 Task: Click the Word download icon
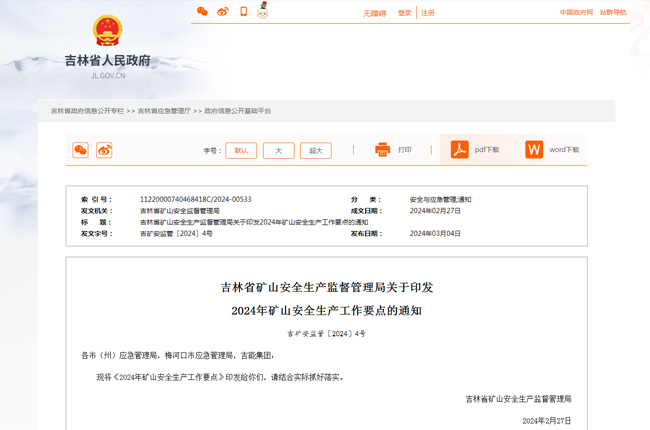click(534, 150)
